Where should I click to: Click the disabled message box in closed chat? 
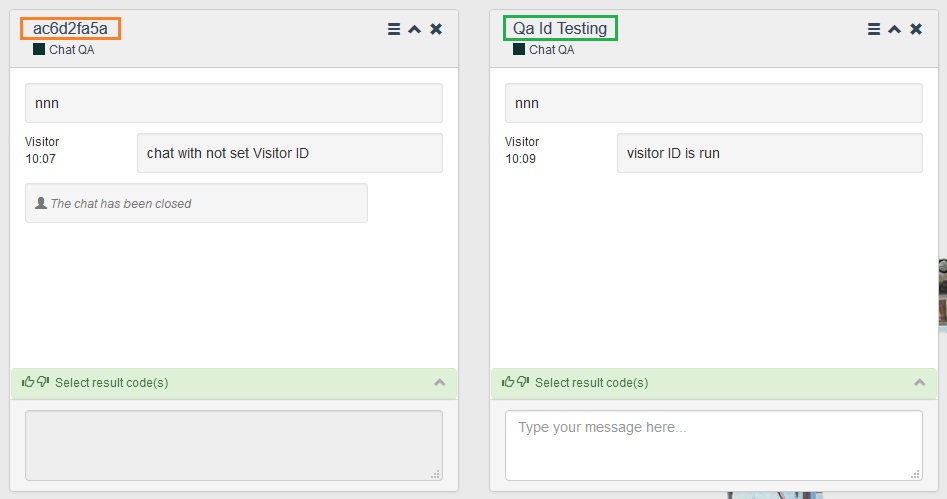coord(234,446)
